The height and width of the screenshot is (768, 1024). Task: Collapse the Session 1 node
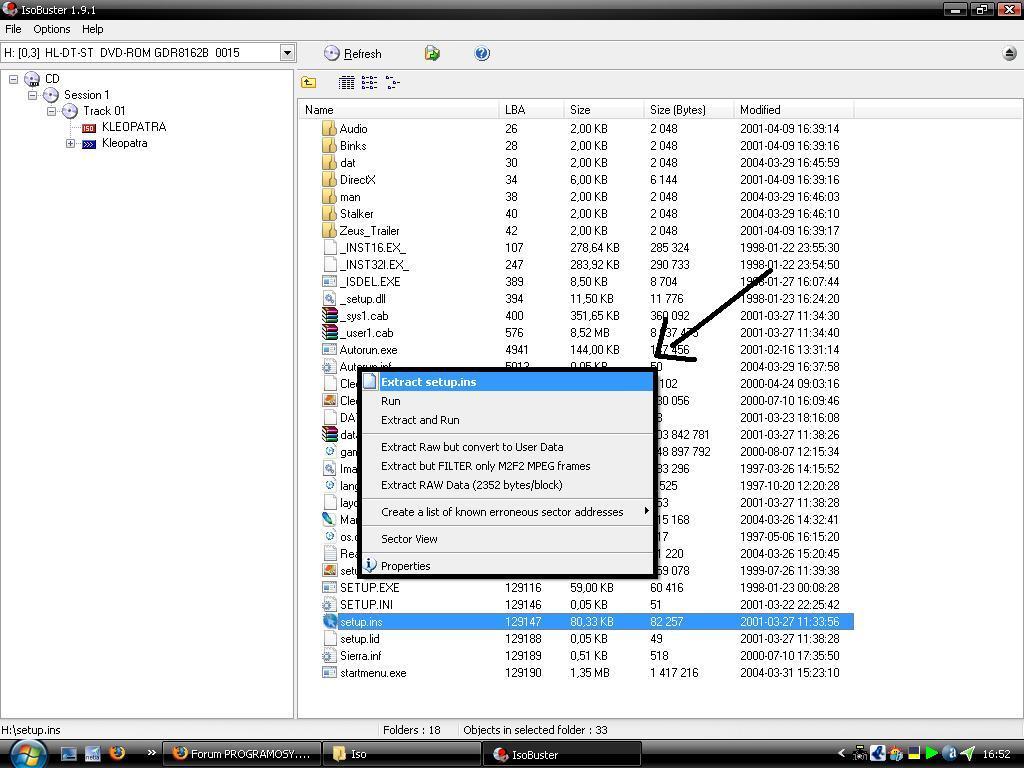click(32, 95)
